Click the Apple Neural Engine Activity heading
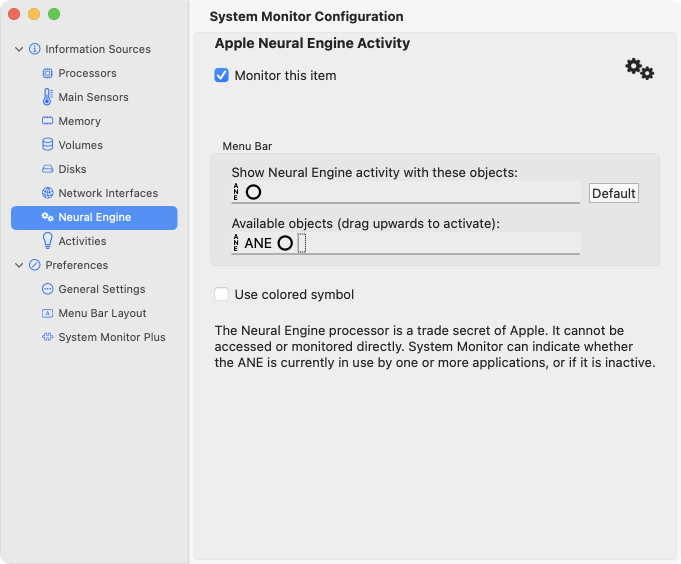The width and height of the screenshot is (681, 564). tap(312, 43)
